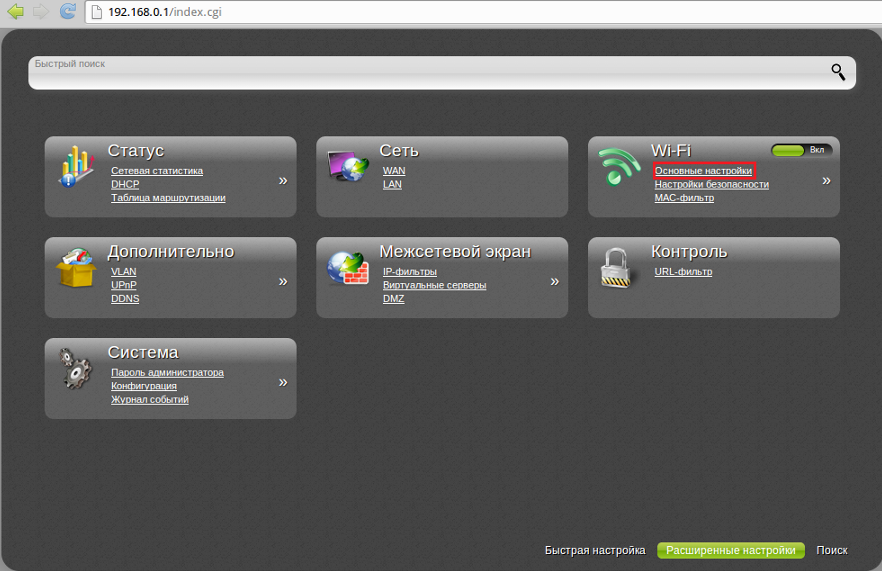Open Основные настройки Wi-Fi link

tap(703, 171)
